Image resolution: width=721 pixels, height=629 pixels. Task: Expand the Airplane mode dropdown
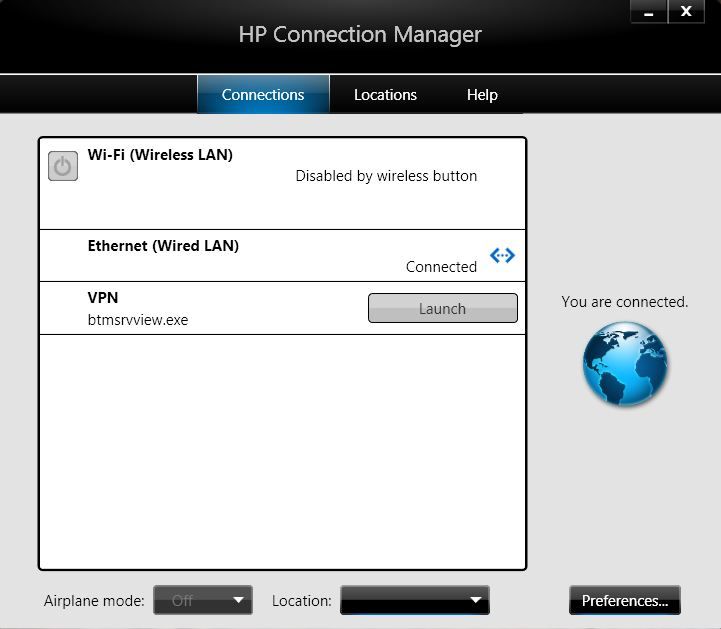coord(203,600)
